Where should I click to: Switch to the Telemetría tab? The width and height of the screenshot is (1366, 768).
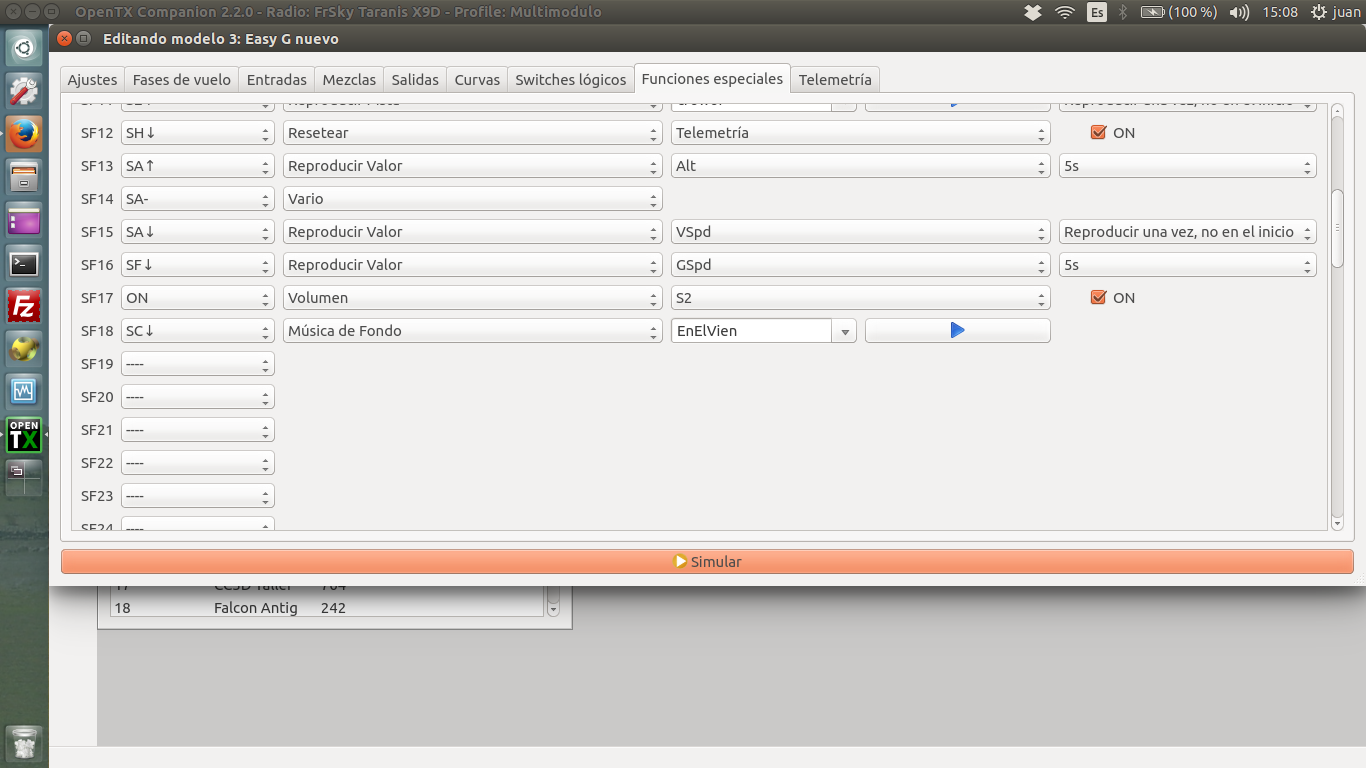835,80
